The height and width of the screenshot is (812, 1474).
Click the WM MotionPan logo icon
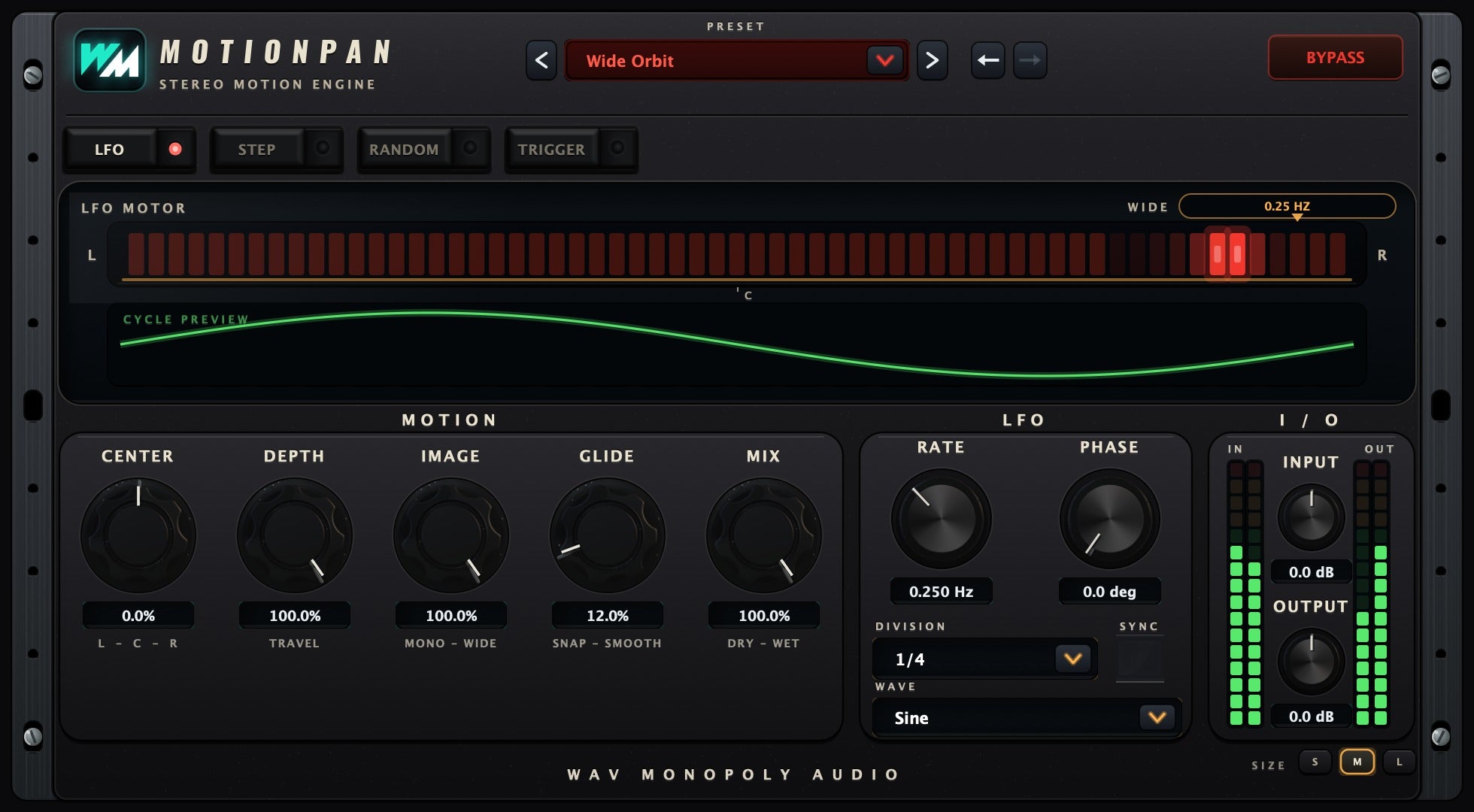(x=110, y=60)
